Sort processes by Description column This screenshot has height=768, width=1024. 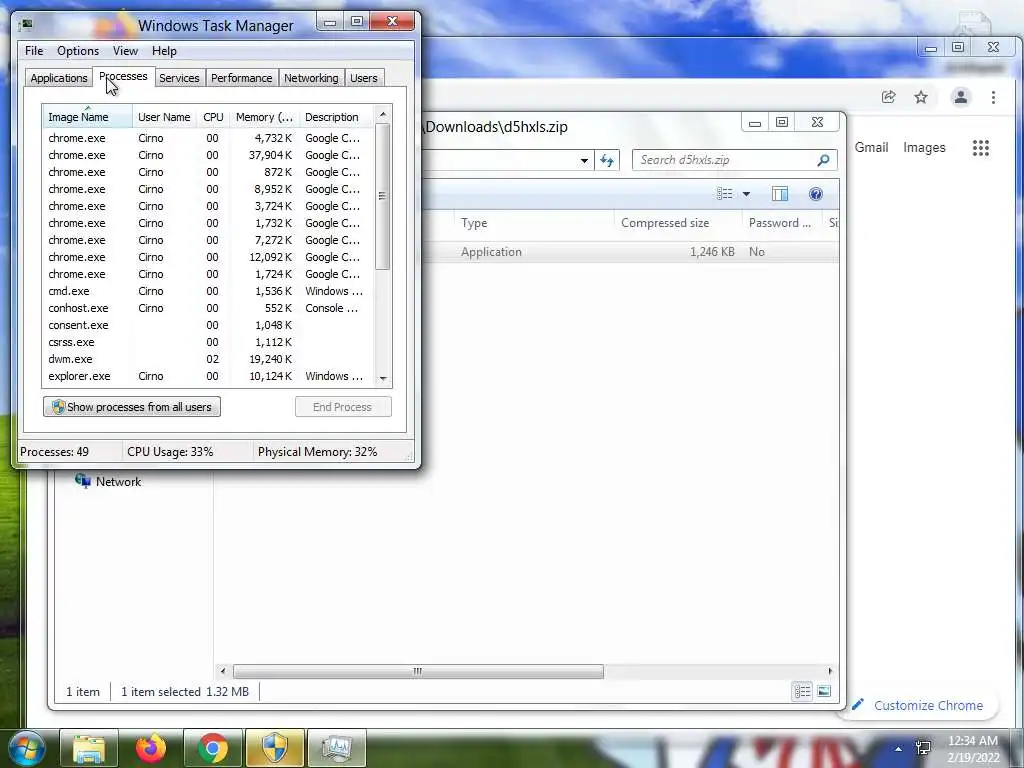pyautogui.click(x=336, y=117)
